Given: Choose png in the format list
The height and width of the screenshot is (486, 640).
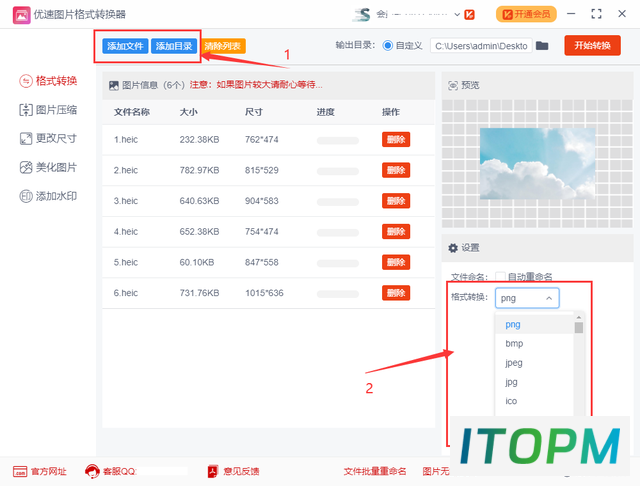Looking at the screenshot, I should [x=534, y=324].
